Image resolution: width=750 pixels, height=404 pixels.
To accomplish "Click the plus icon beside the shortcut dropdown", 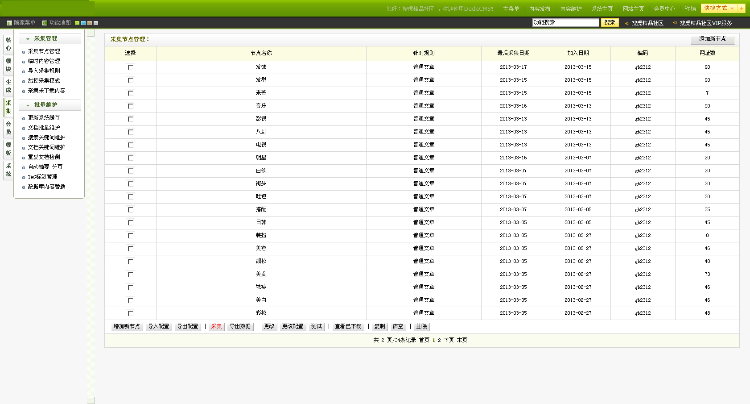I will click(x=741, y=8).
